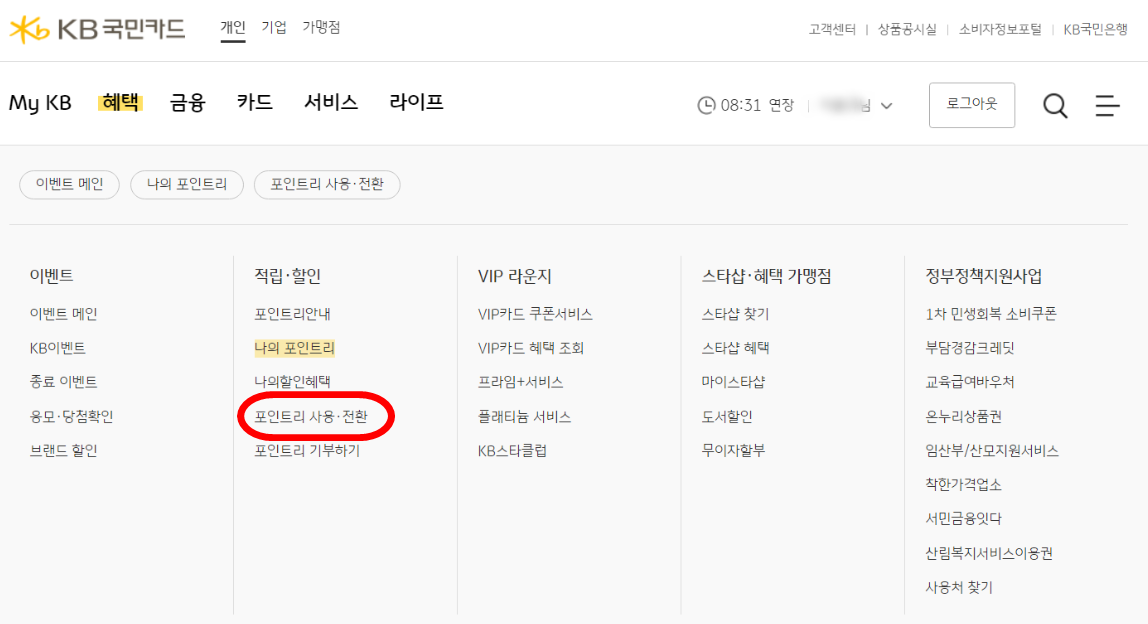
Task: Open 산림복지서비스이용권 link
Action: (x=989, y=553)
